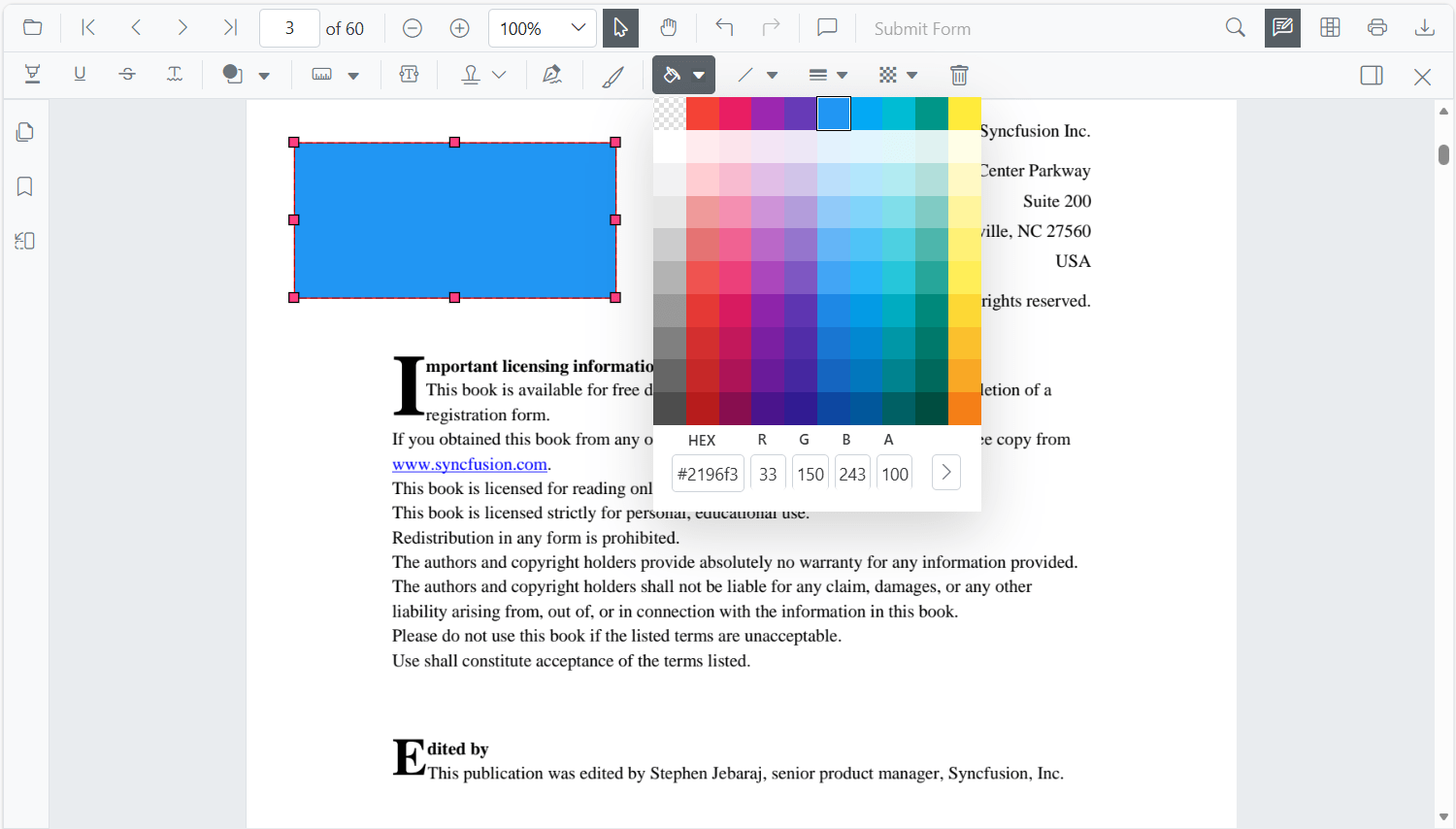Open the zoom percentage dropdown
The height and width of the screenshot is (829, 1456).
pyautogui.click(x=579, y=28)
